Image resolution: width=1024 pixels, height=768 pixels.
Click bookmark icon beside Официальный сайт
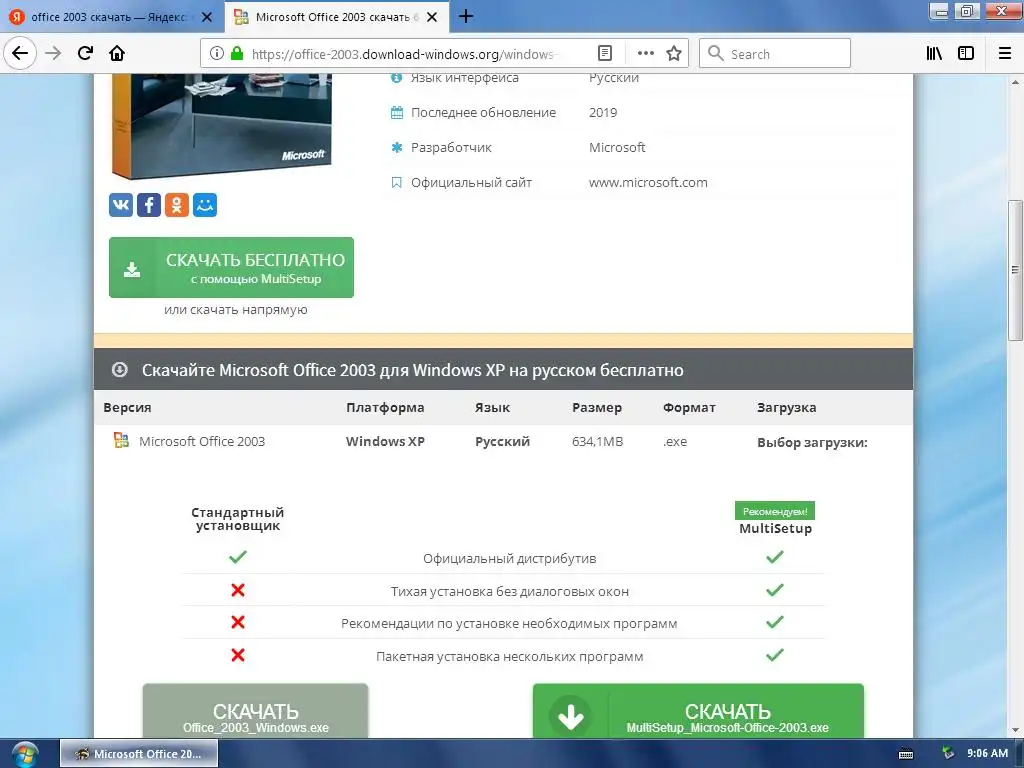[x=396, y=183]
